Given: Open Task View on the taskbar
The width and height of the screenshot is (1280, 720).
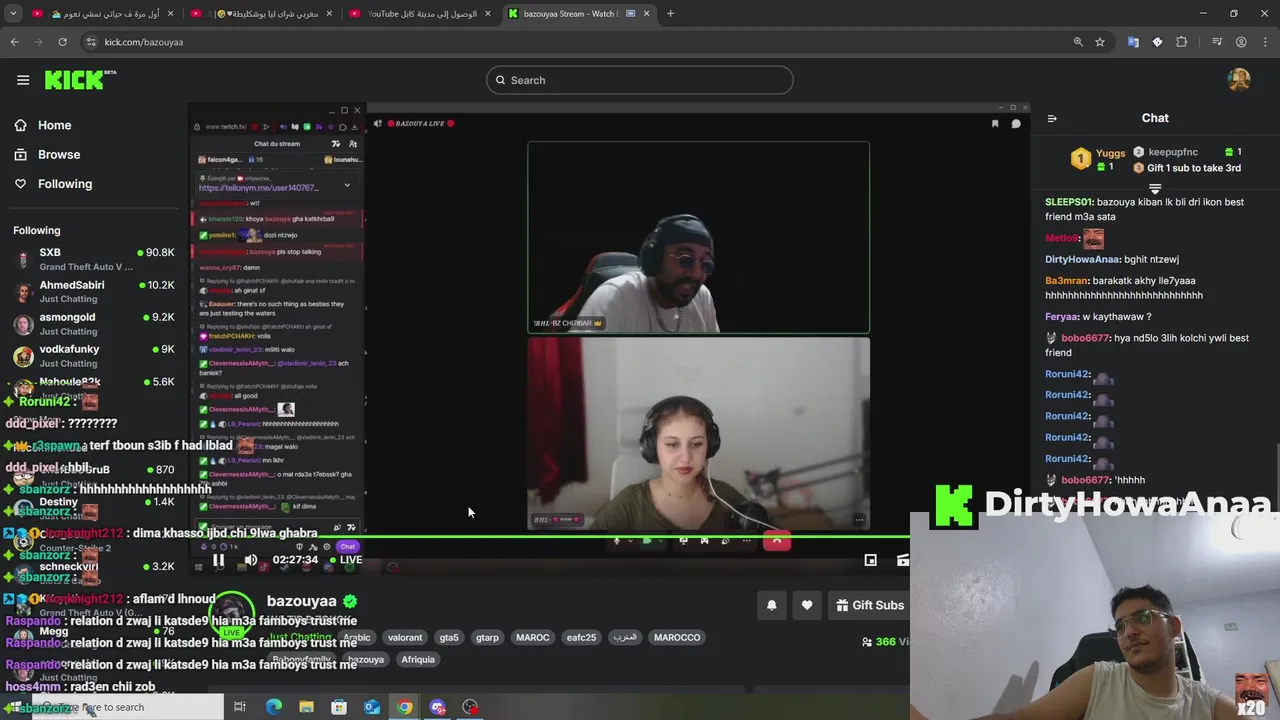Looking at the screenshot, I should click(240, 707).
